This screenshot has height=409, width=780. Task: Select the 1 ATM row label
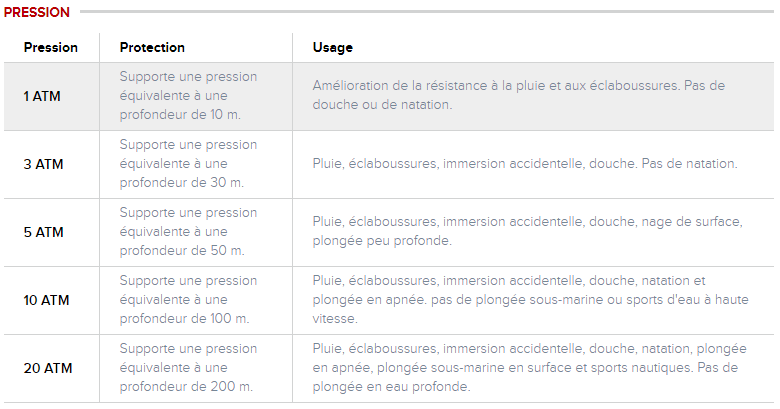point(44,96)
